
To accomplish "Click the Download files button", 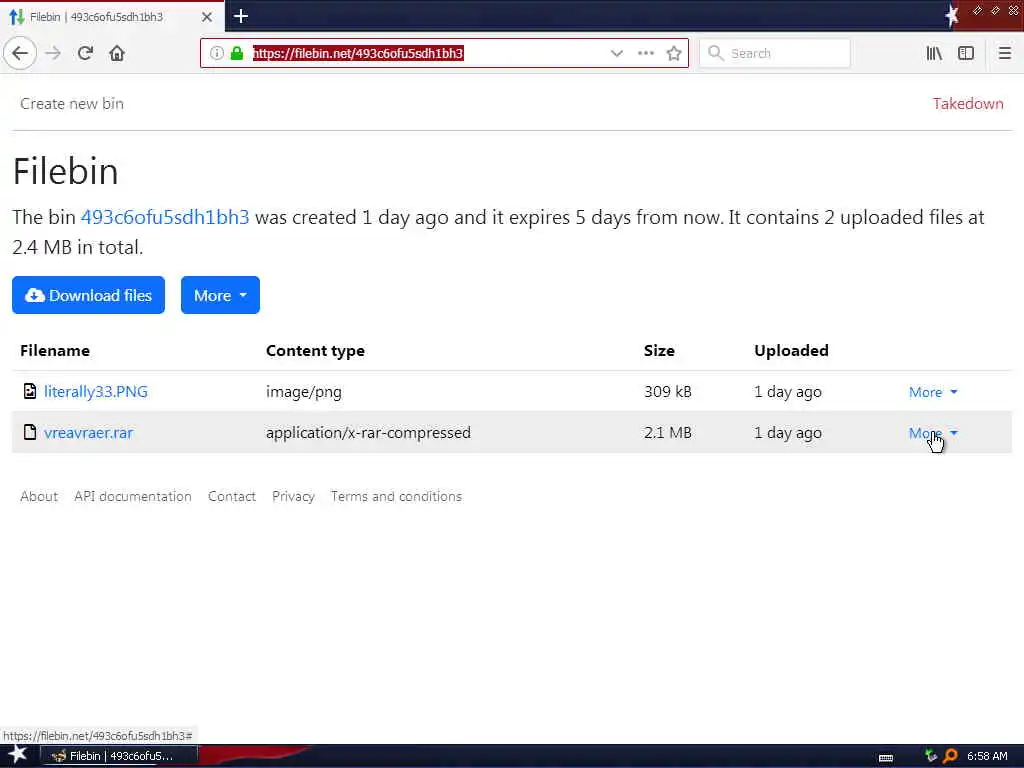I will [x=88, y=295].
